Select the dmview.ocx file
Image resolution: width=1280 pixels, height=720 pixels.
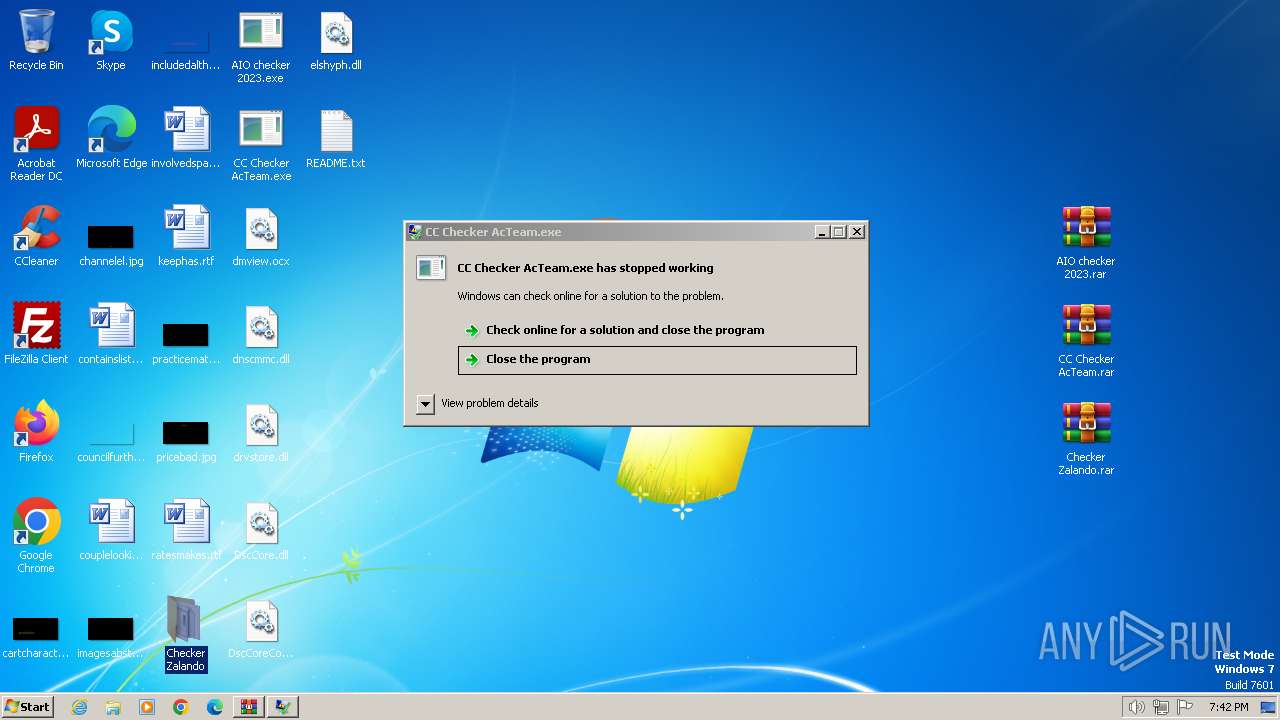261,236
